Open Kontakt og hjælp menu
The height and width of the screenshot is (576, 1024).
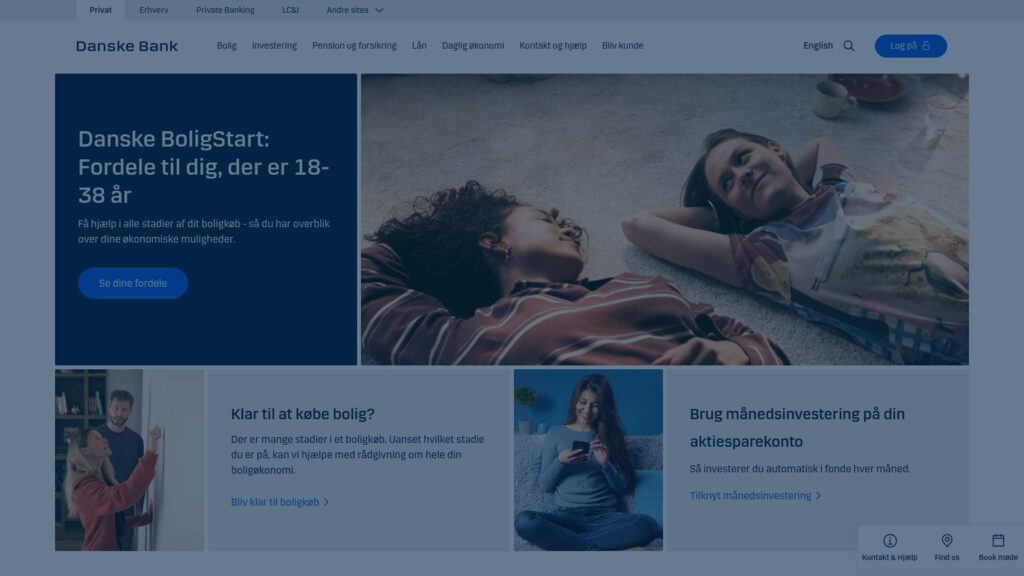(x=553, y=46)
